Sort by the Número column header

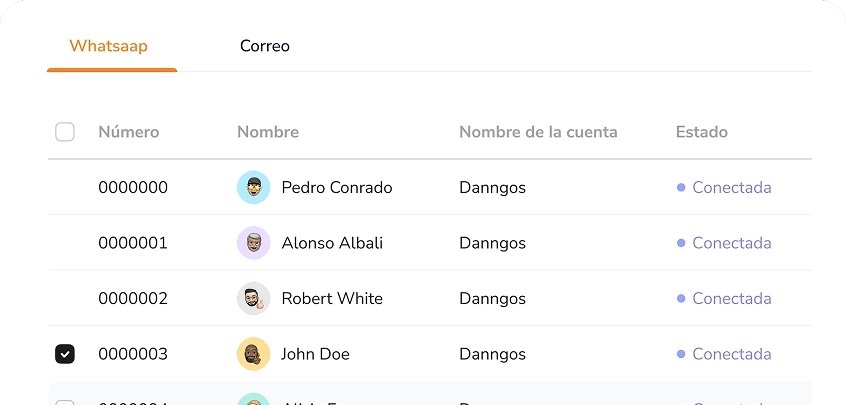(x=128, y=132)
